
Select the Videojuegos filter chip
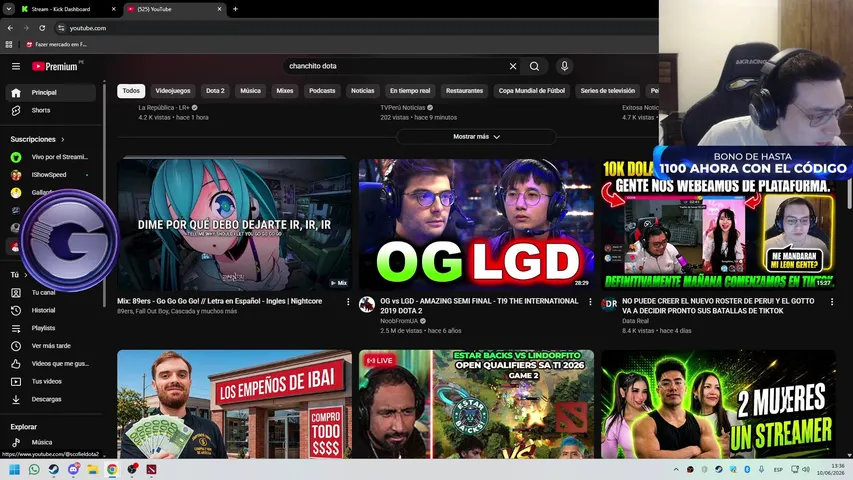pyautogui.click(x=173, y=91)
